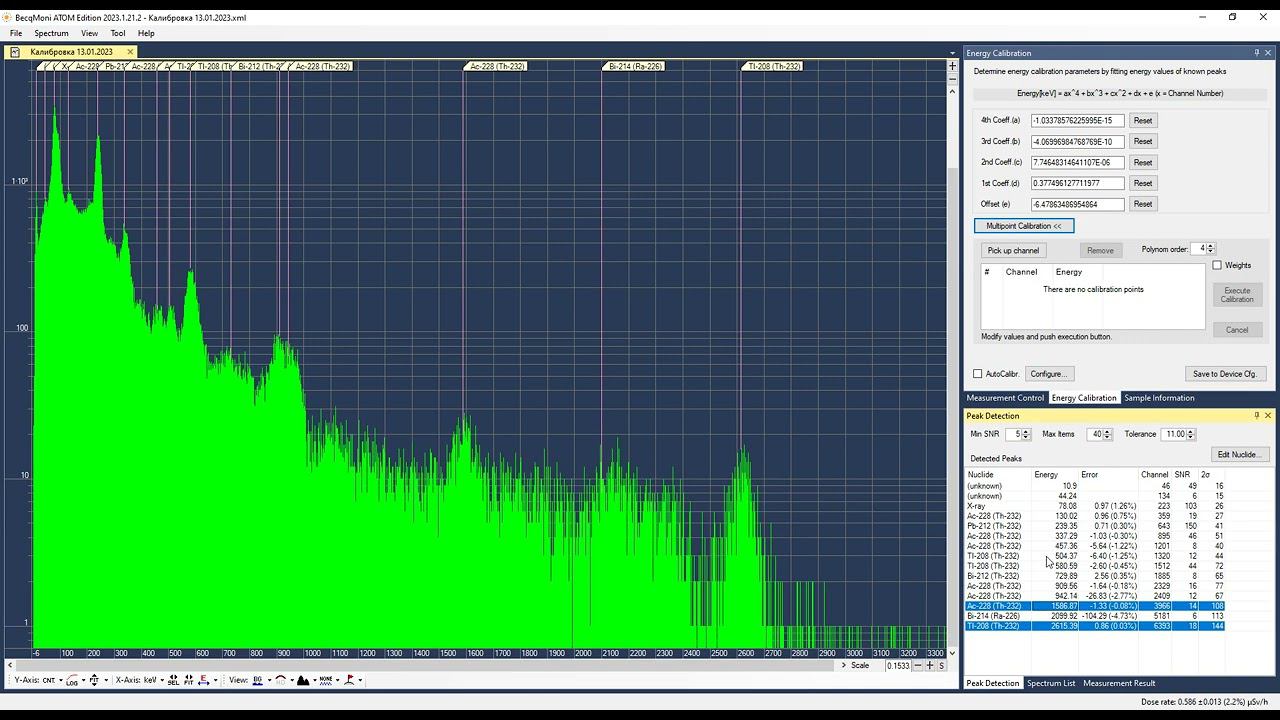The image size is (1280, 720).
Task: Pin the Energy Calibration panel
Action: pos(1256,53)
